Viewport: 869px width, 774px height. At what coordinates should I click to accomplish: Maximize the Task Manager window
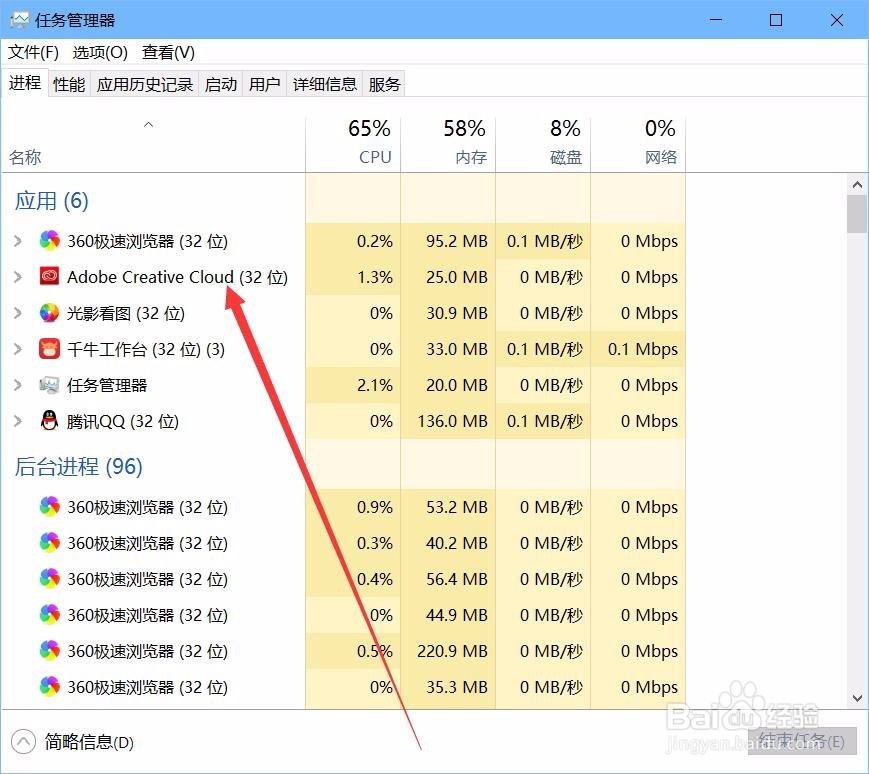click(776, 20)
